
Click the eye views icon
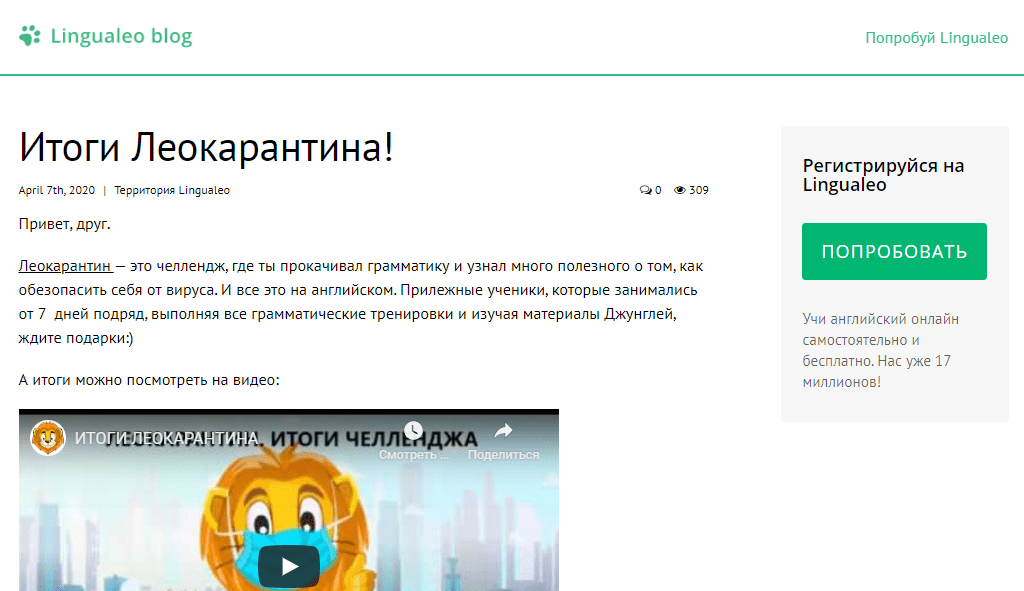pos(680,190)
